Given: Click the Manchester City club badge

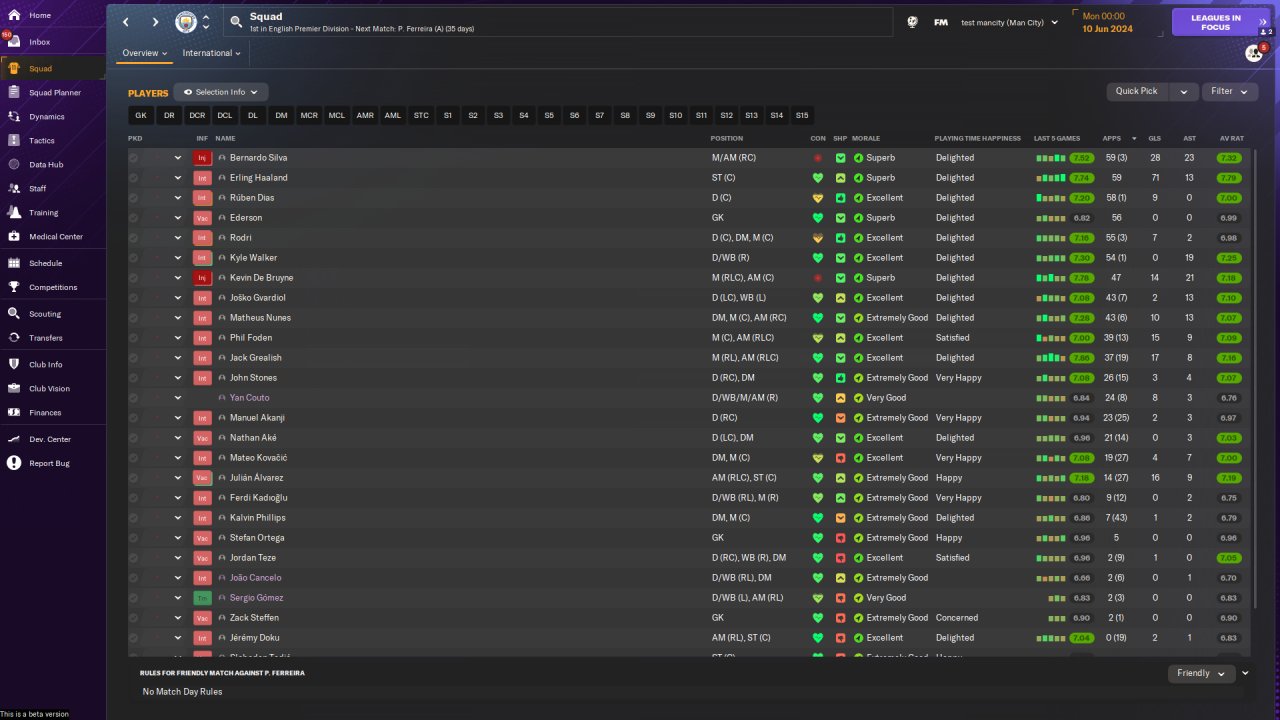Looking at the screenshot, I should 186,22.
